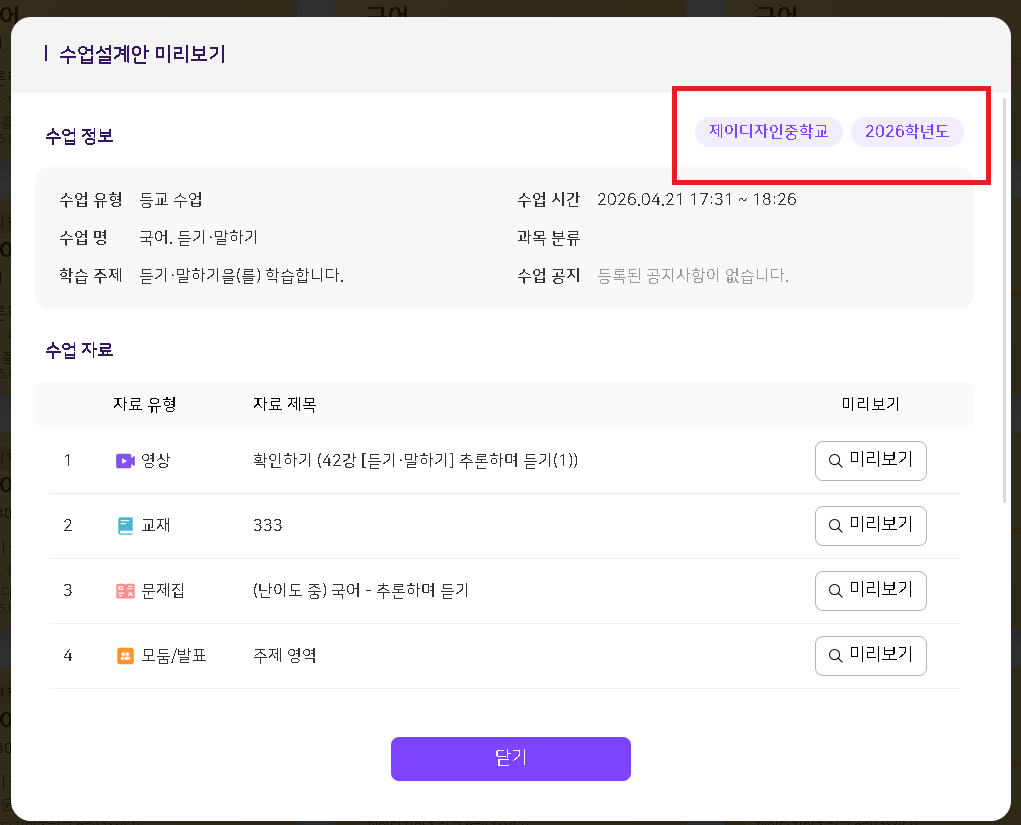Select the 주제 영역 material title
Image resolution: width=1021 pixels, height=825 pixels.
coord(285,656)
